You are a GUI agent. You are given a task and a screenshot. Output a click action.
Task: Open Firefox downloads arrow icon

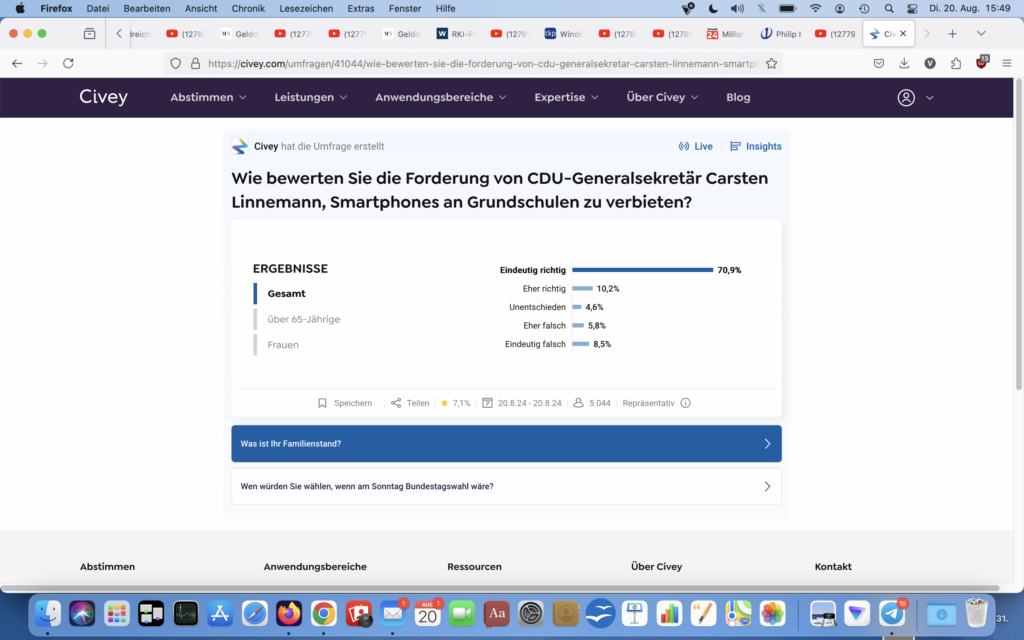904,63
